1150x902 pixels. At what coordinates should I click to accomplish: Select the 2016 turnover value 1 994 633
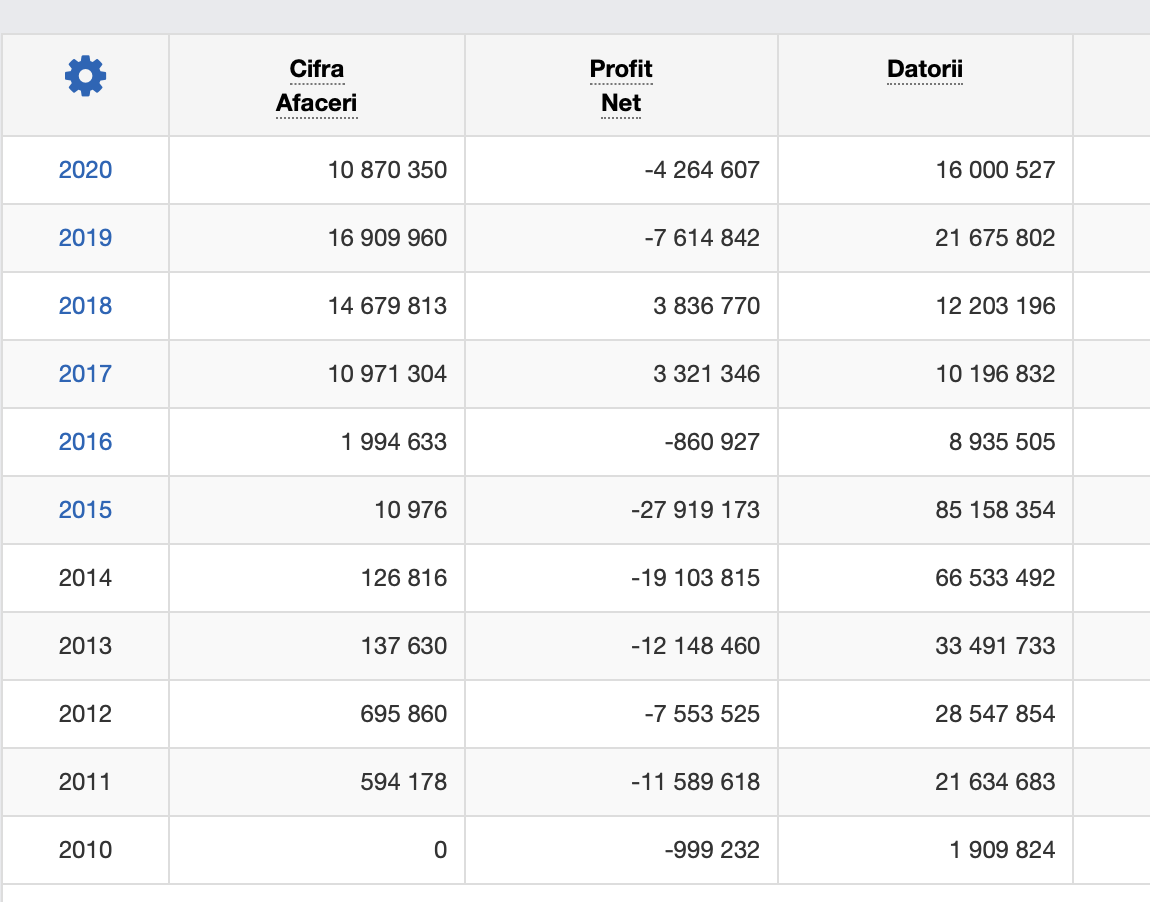[392, 442]
